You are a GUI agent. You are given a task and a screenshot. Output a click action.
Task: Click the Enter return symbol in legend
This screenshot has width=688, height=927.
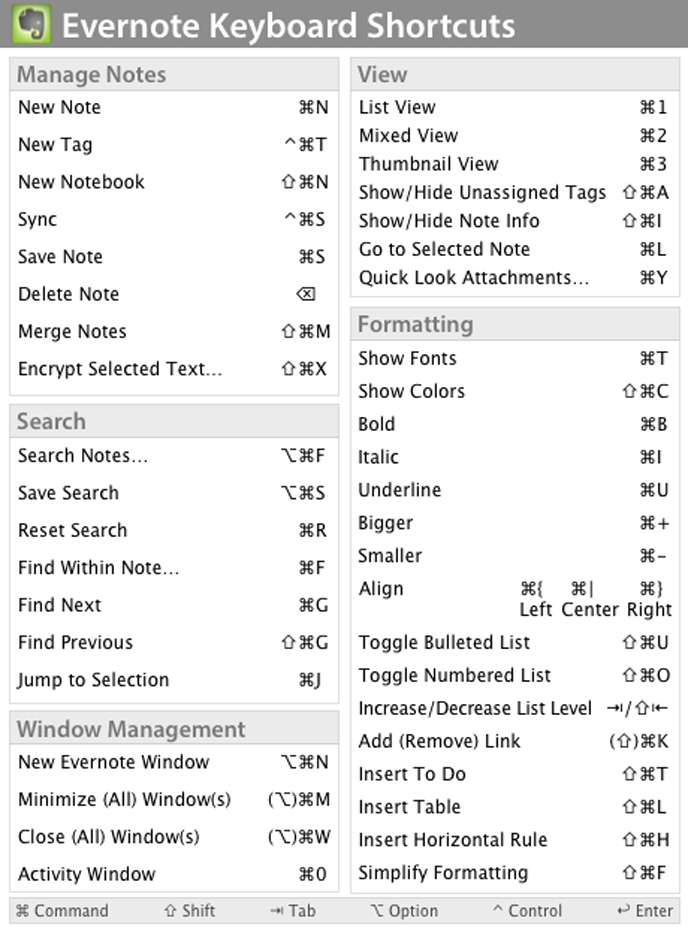coord(623,911)
